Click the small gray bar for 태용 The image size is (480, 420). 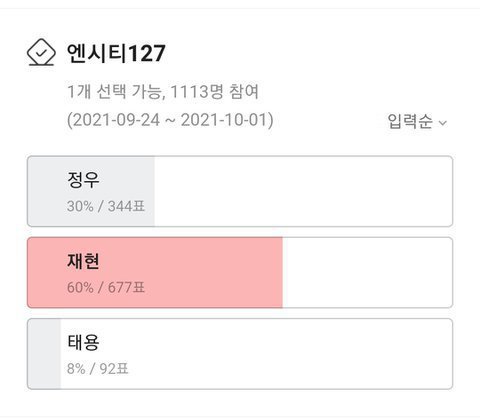click(44, 354)
